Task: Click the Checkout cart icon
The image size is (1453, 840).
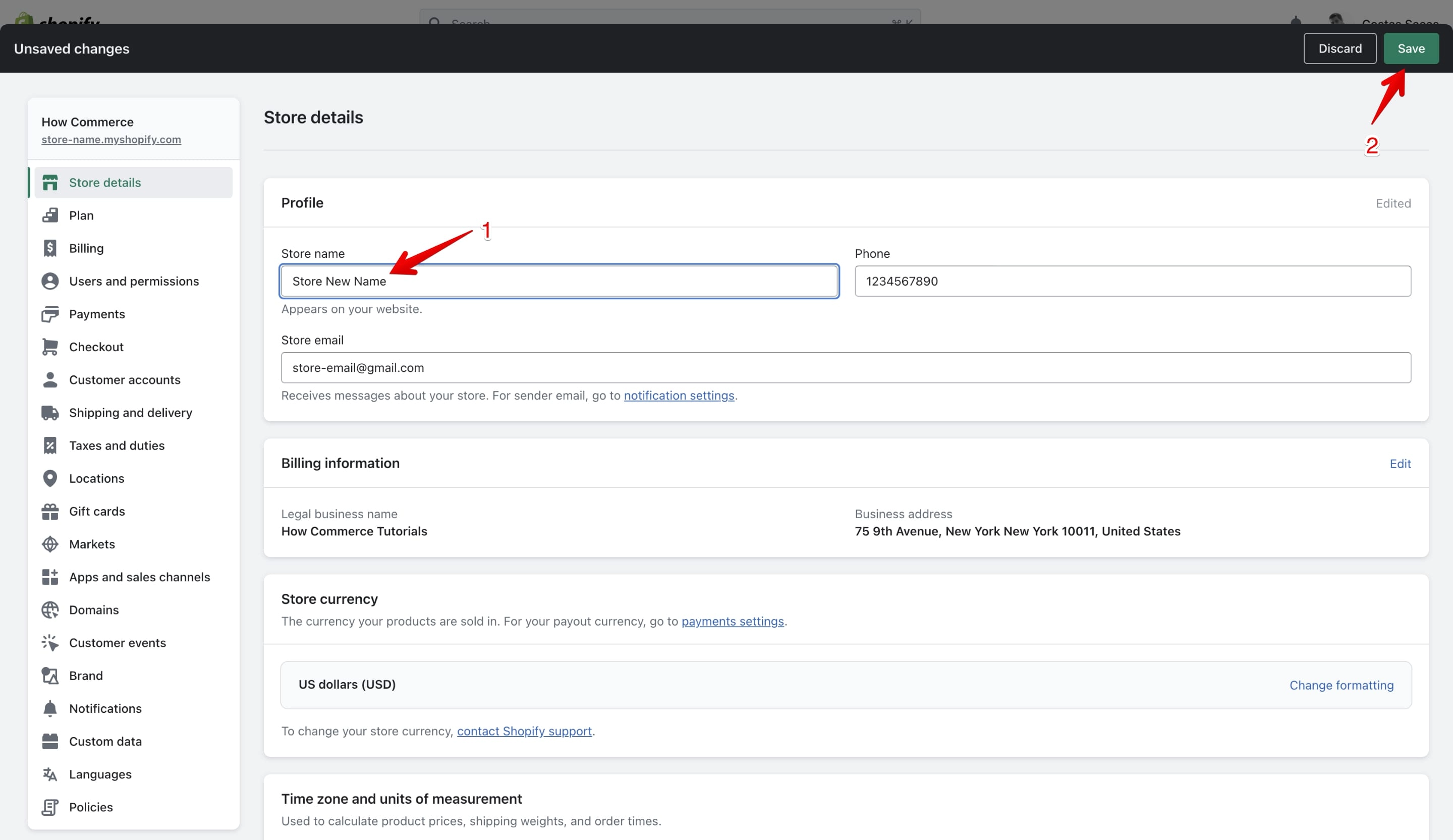Action: pyautogui.click(x=50, y=347)
